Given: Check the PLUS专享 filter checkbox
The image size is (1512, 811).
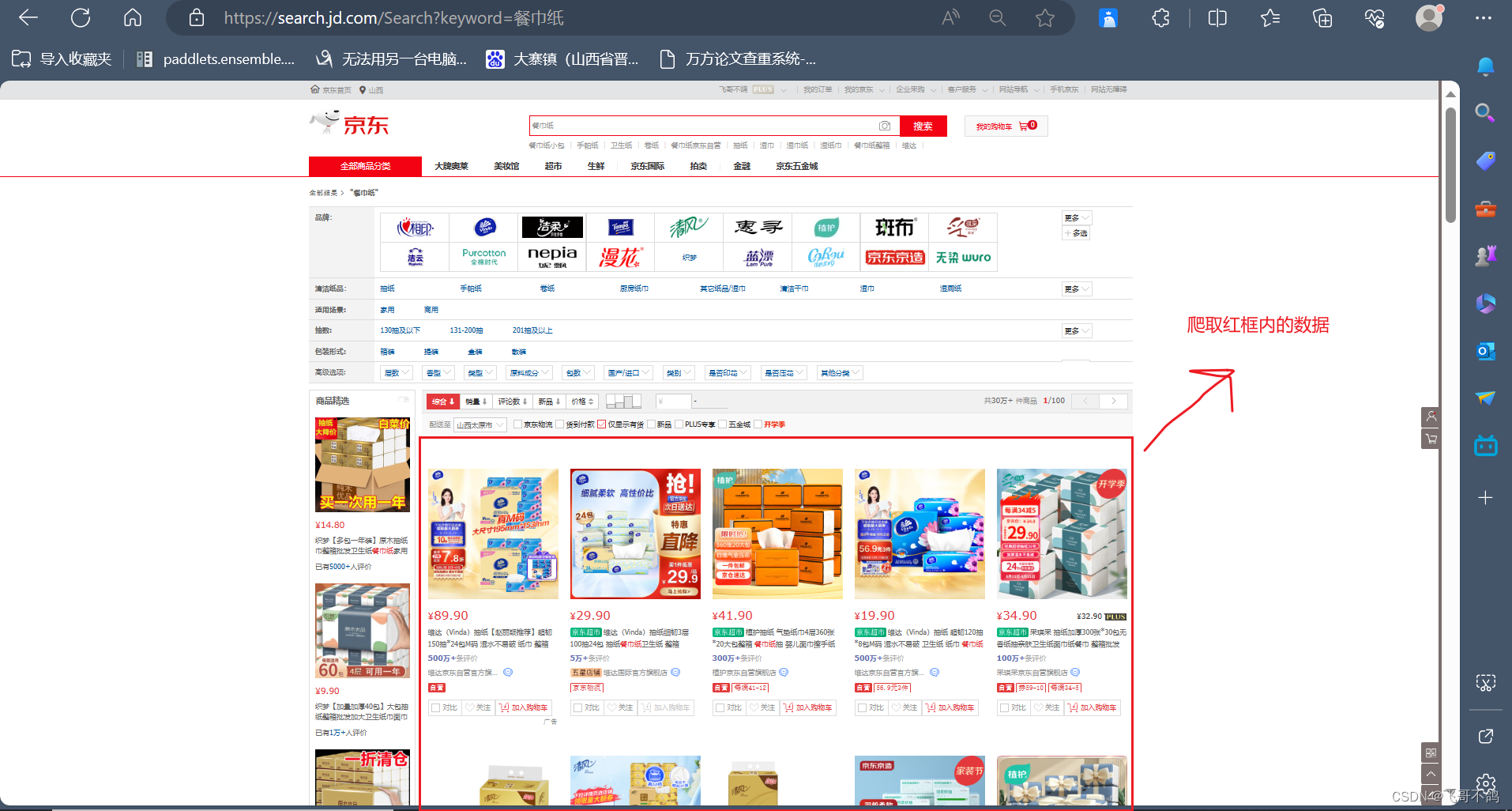Looking at the screenshot, I should pyautogui.click(x=679, y=424).
